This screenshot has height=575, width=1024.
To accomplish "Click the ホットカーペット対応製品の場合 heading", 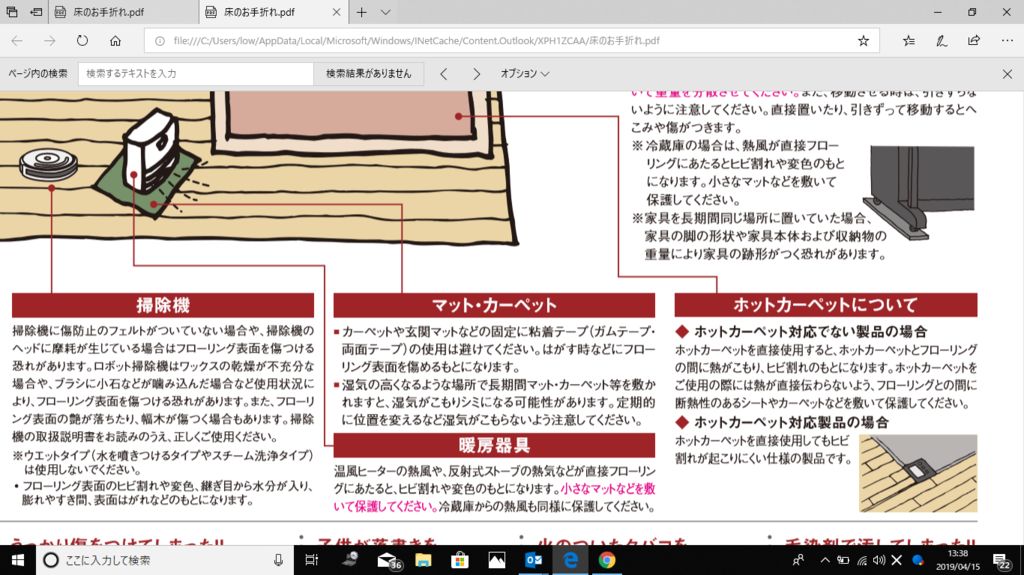I will [x=791, y=422].
